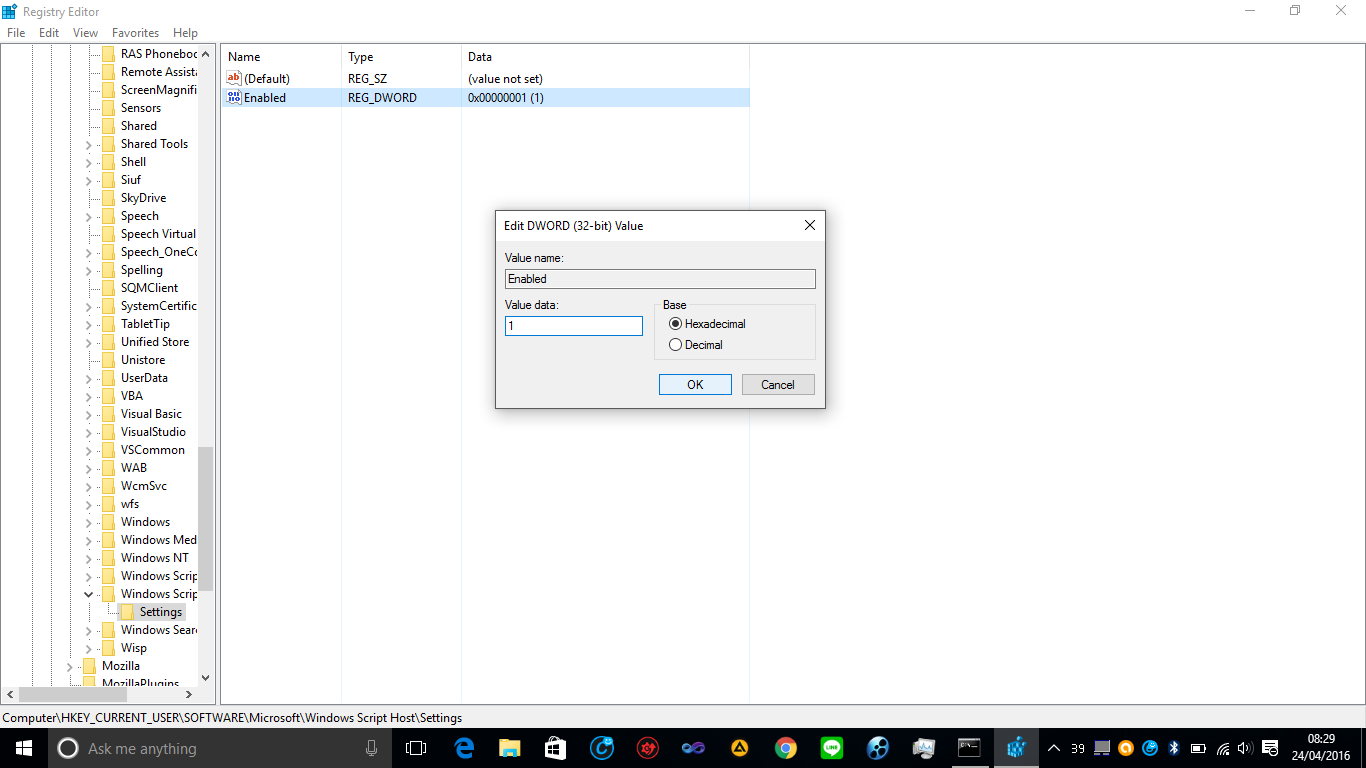Open the LINE app taskbar icon

832,748
